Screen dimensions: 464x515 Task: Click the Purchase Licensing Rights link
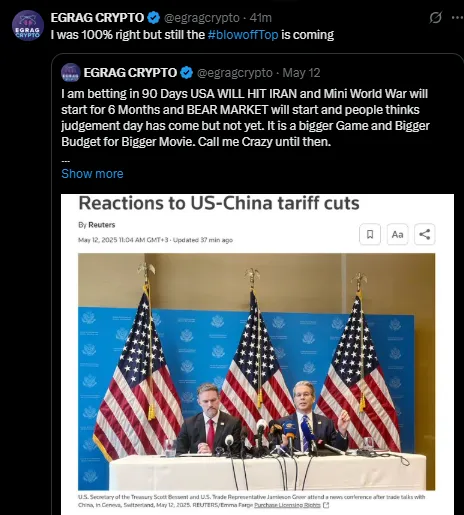point(287,505)
